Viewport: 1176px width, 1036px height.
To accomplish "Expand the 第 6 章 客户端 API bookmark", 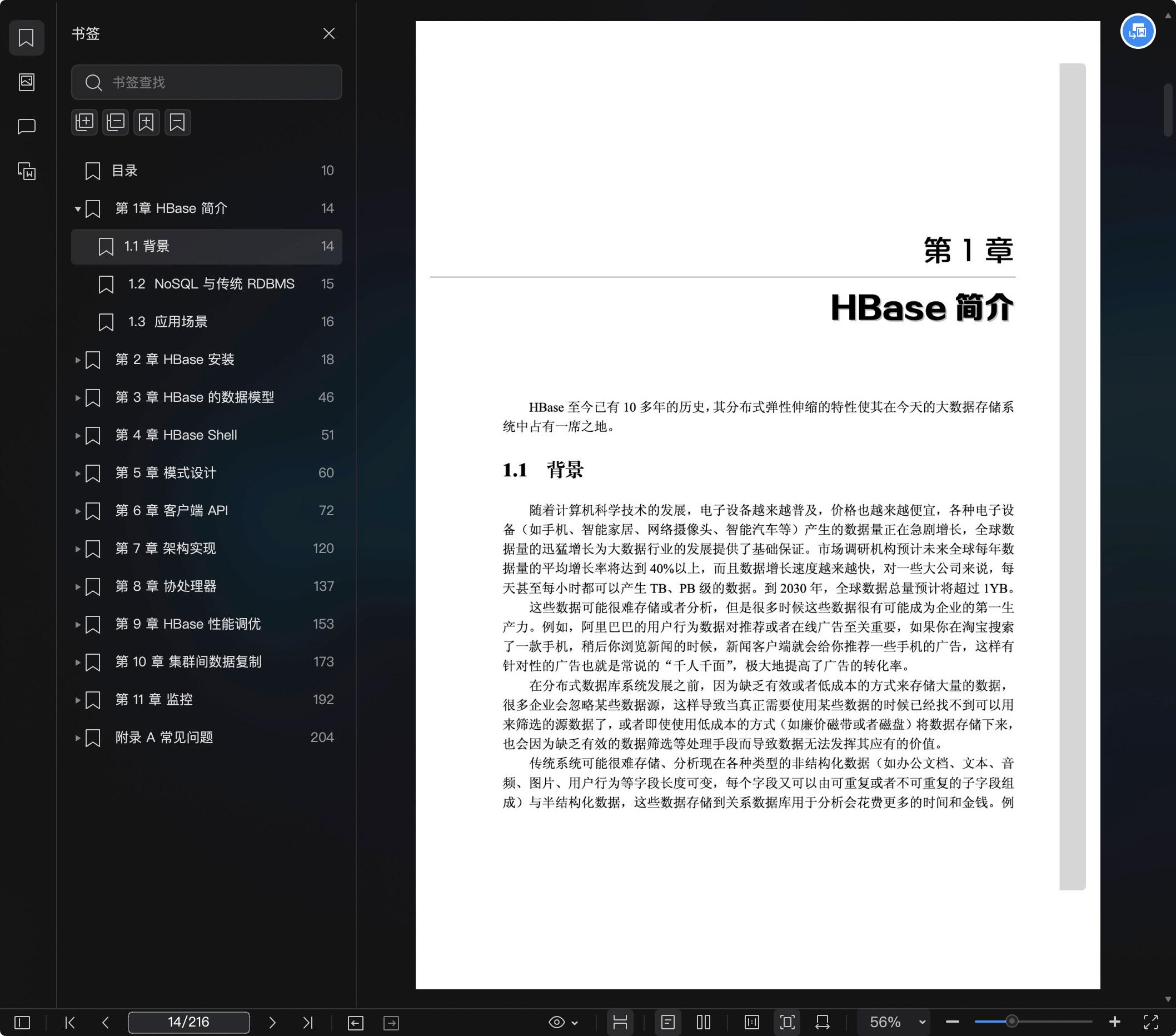I will tap(78, 511).
